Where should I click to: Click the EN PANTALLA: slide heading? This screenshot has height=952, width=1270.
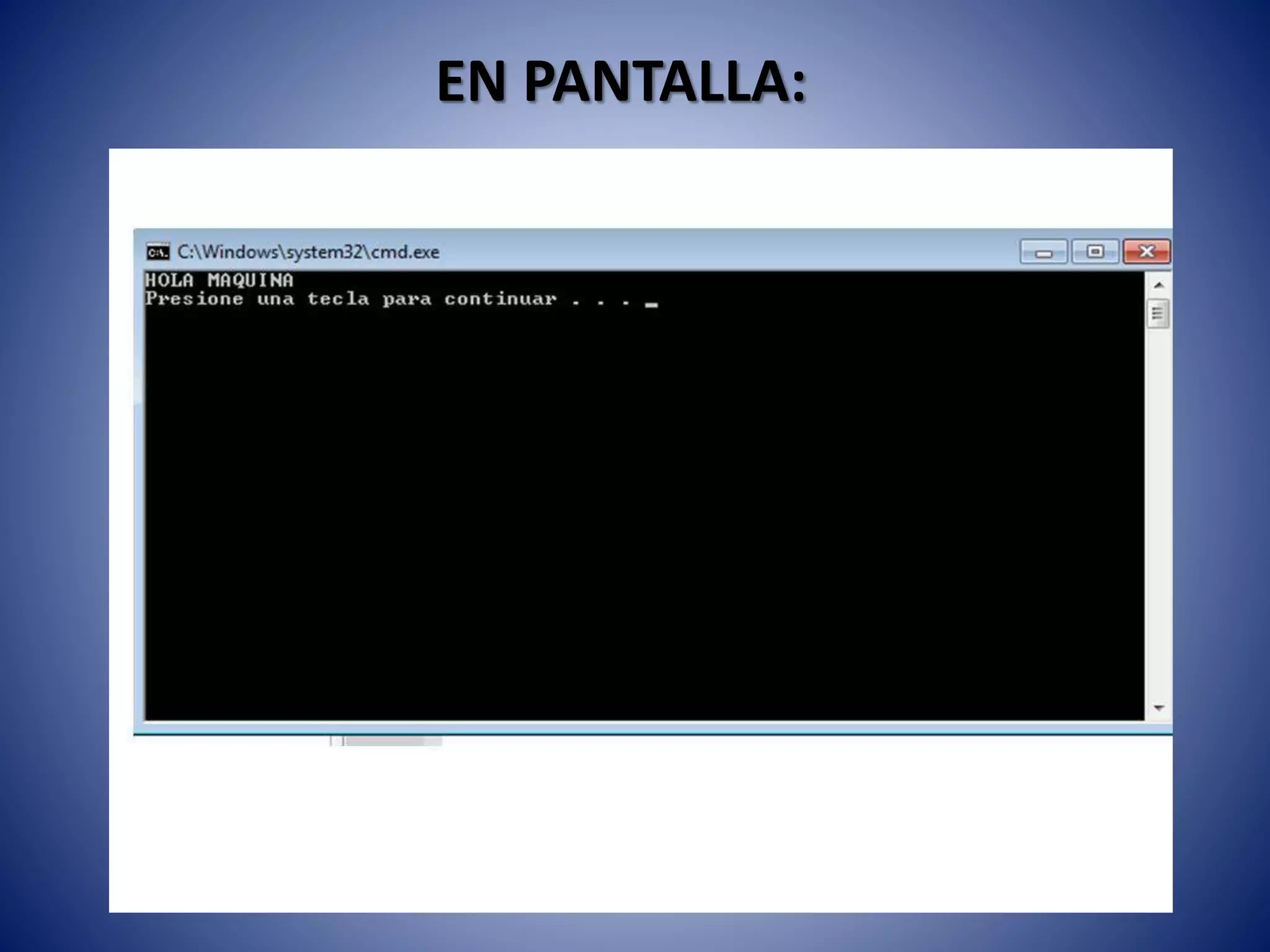pos(621,81)
